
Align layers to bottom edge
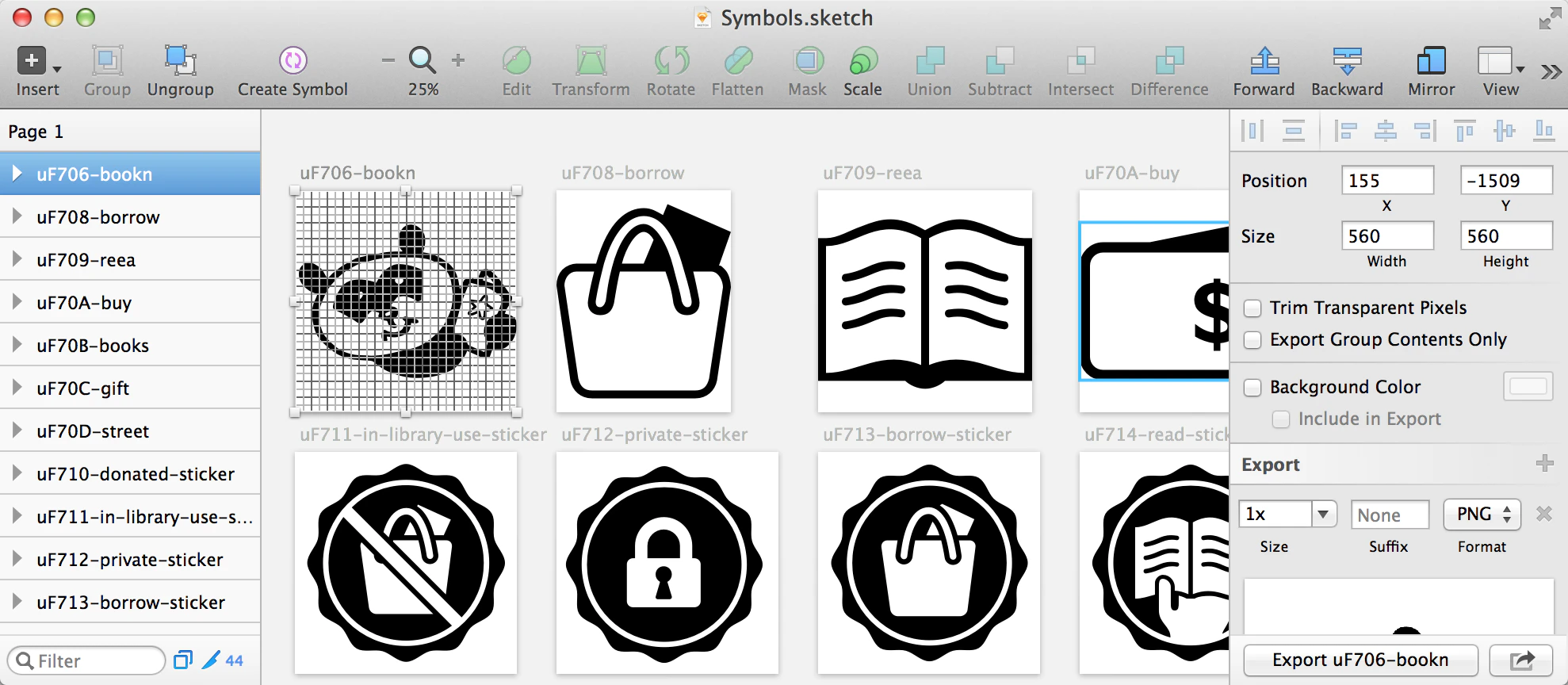tap(1543, 130)
